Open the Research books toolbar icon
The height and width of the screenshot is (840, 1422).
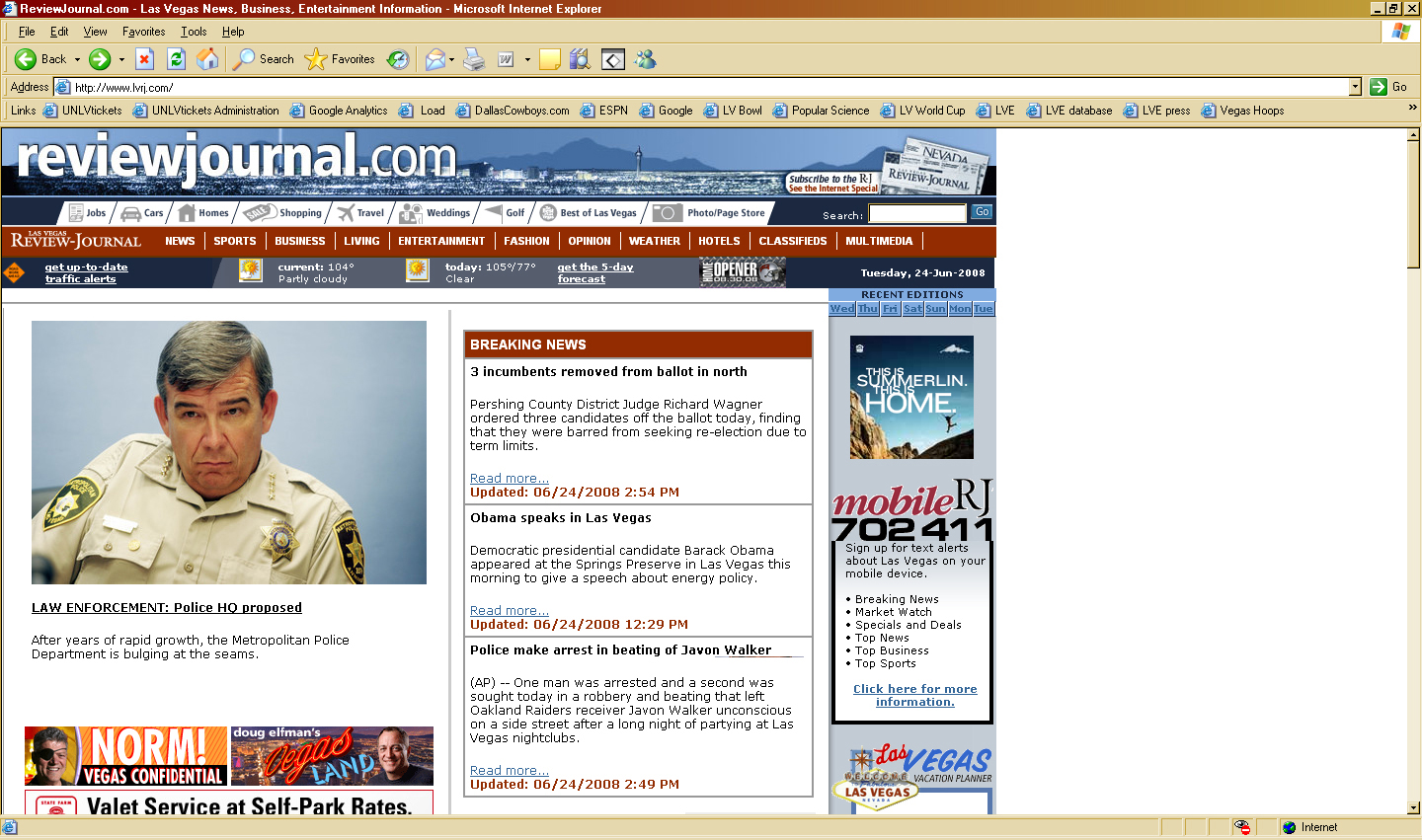[581, 59]
